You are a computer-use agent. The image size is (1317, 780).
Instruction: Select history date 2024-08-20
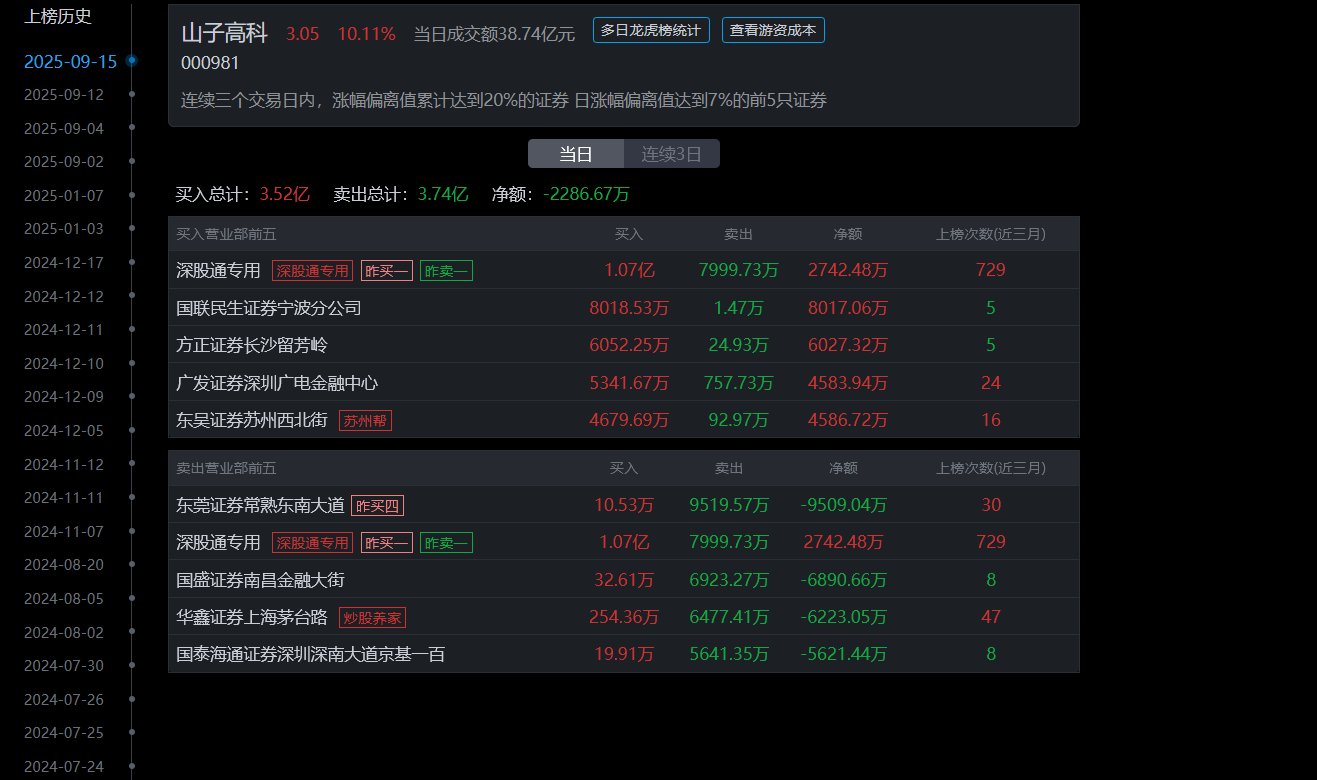tap(64, 564)
